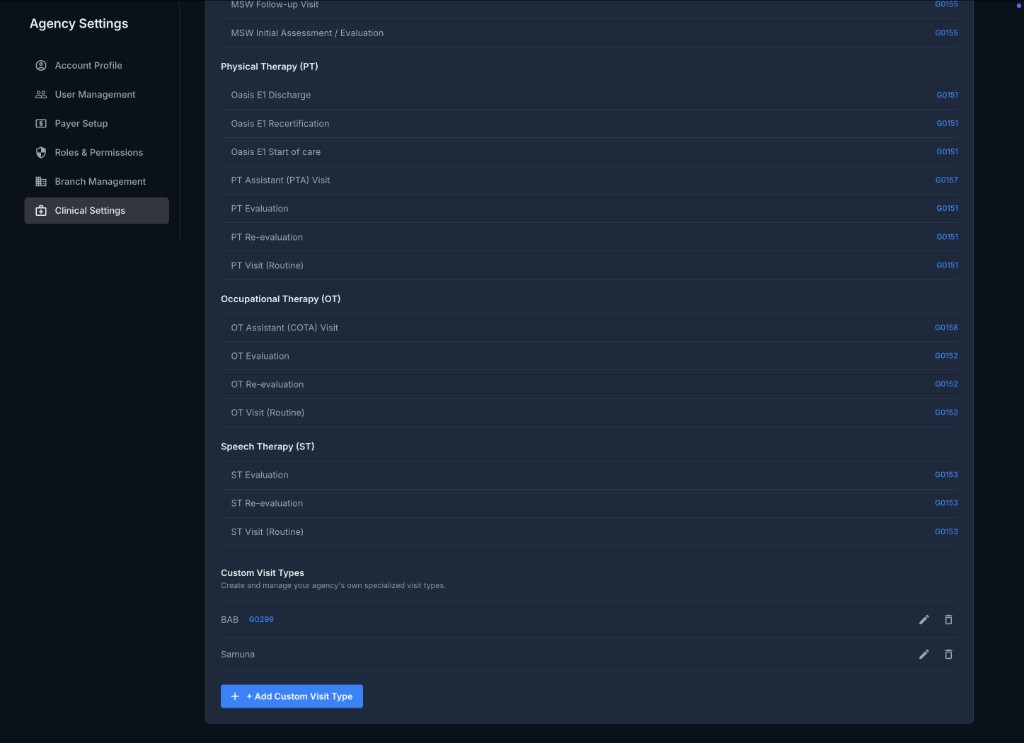The width and height of the screenshot is (1024, 743).
Task: Click G0152 code for OT Re-evaluation
Action: tap(946, 384)
